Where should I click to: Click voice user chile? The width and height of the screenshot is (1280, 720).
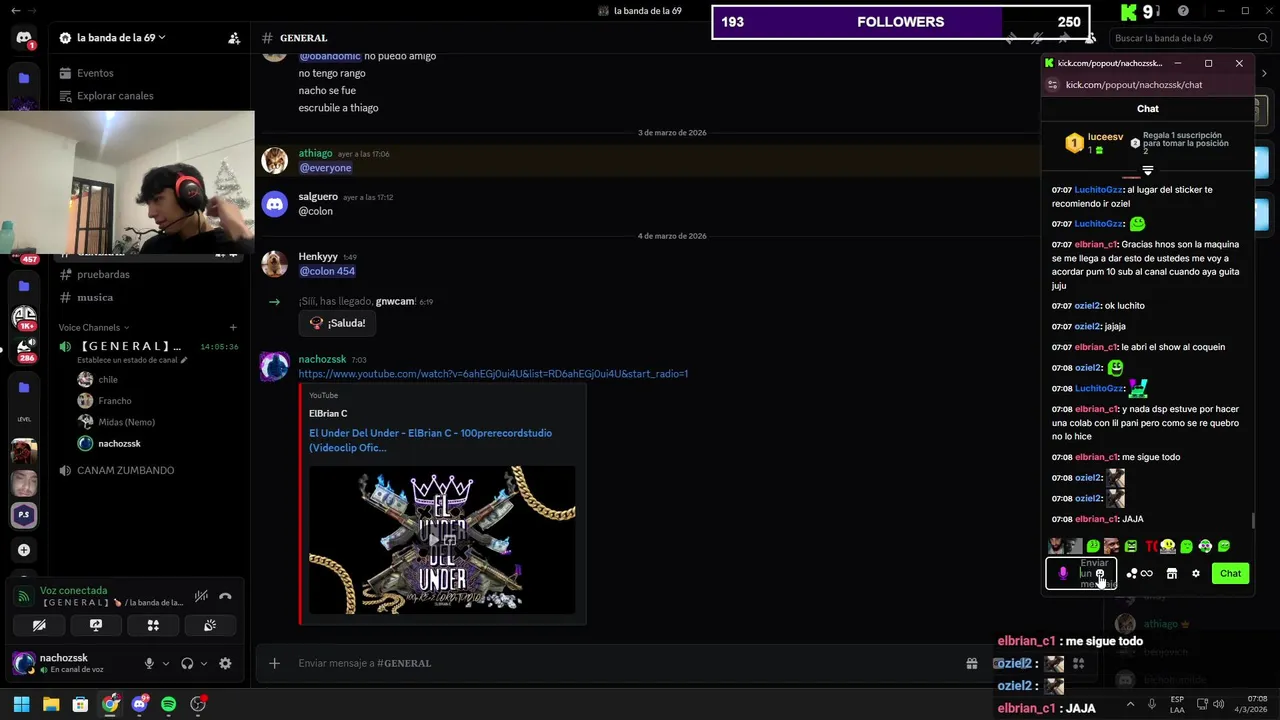107,379
